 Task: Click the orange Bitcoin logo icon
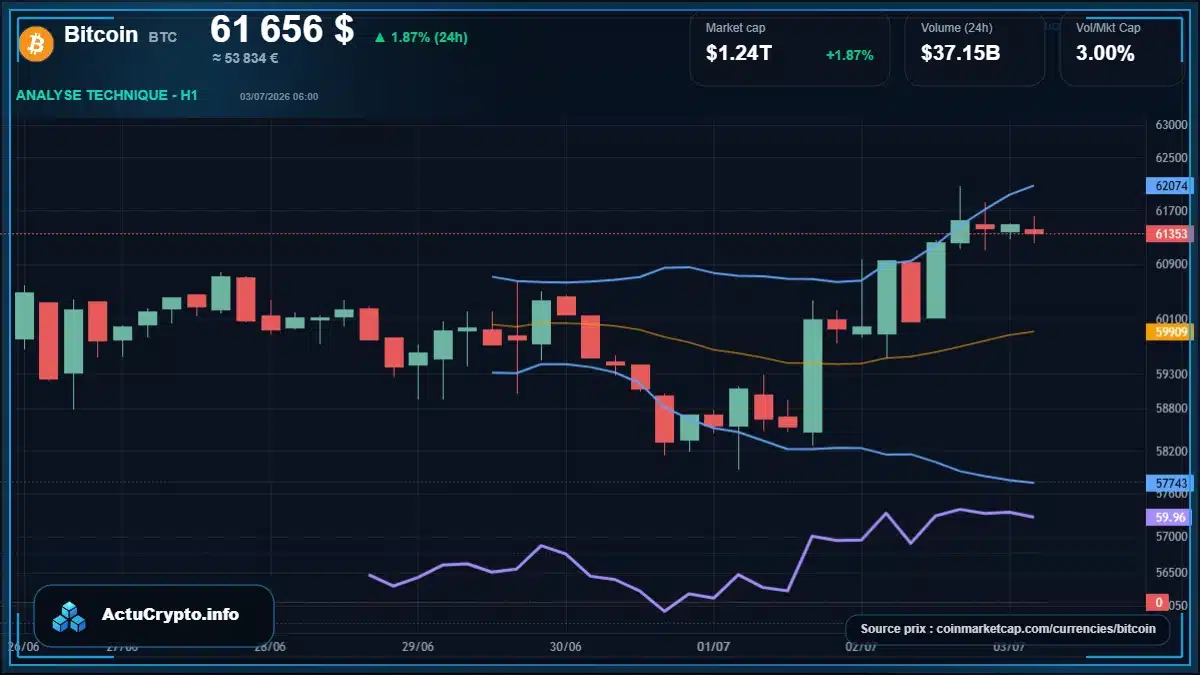(x=36, y=43)
